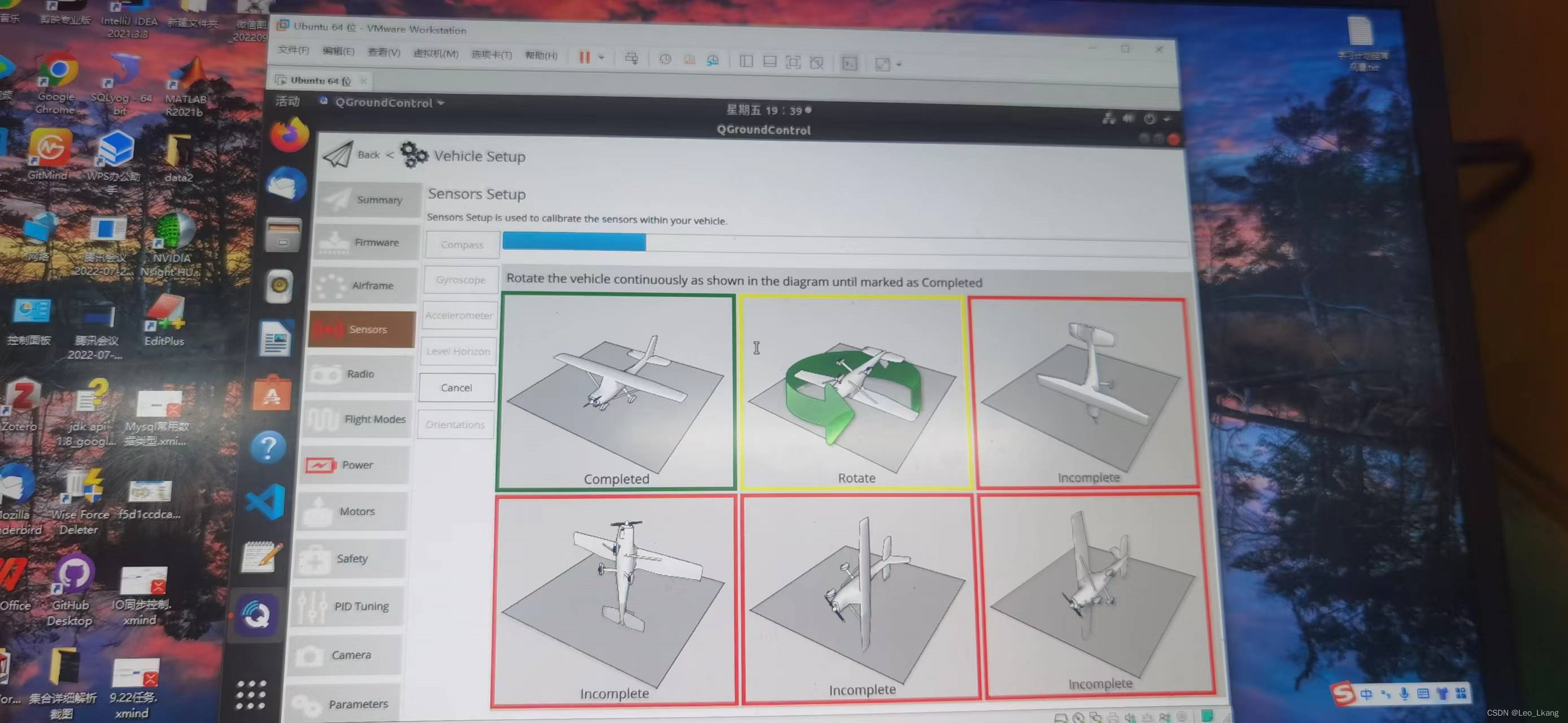1568x723 pixels.
Task: Open VMware stretch guest dropdown arrow
Action: tap(899, 64)
